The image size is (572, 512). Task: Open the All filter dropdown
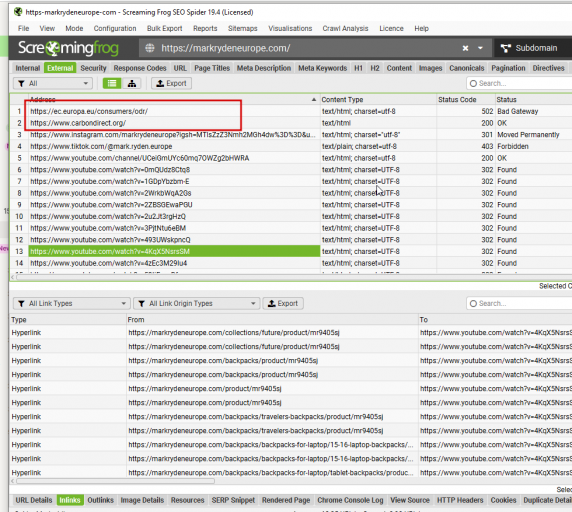click(53, 84)
